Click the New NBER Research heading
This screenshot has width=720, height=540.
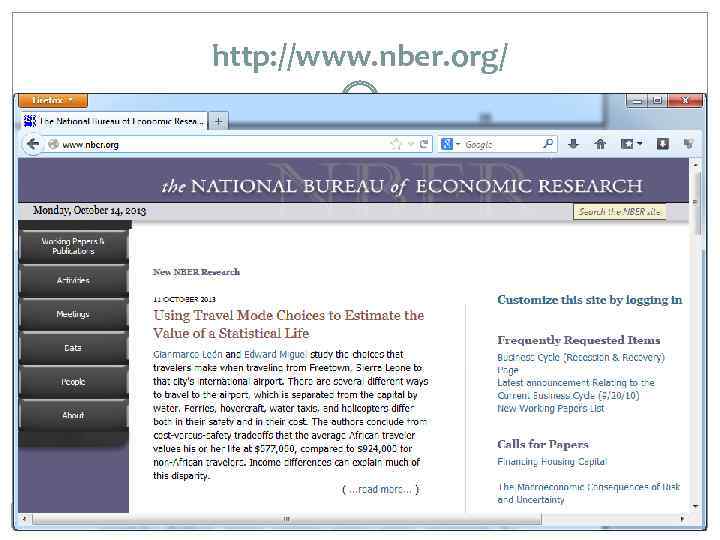(196, 272)
